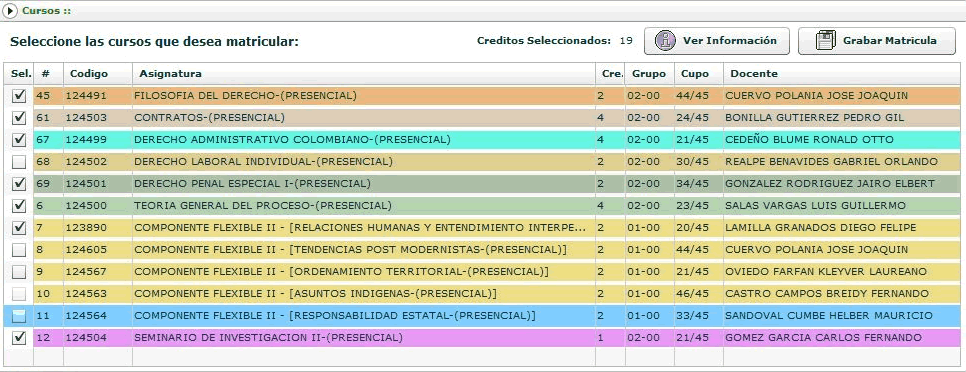Click teacher OVIEDO FARFAN KLEYVER LAUREANO
The width and height of the screenshot is (966, 372).
tap(826, 272)
